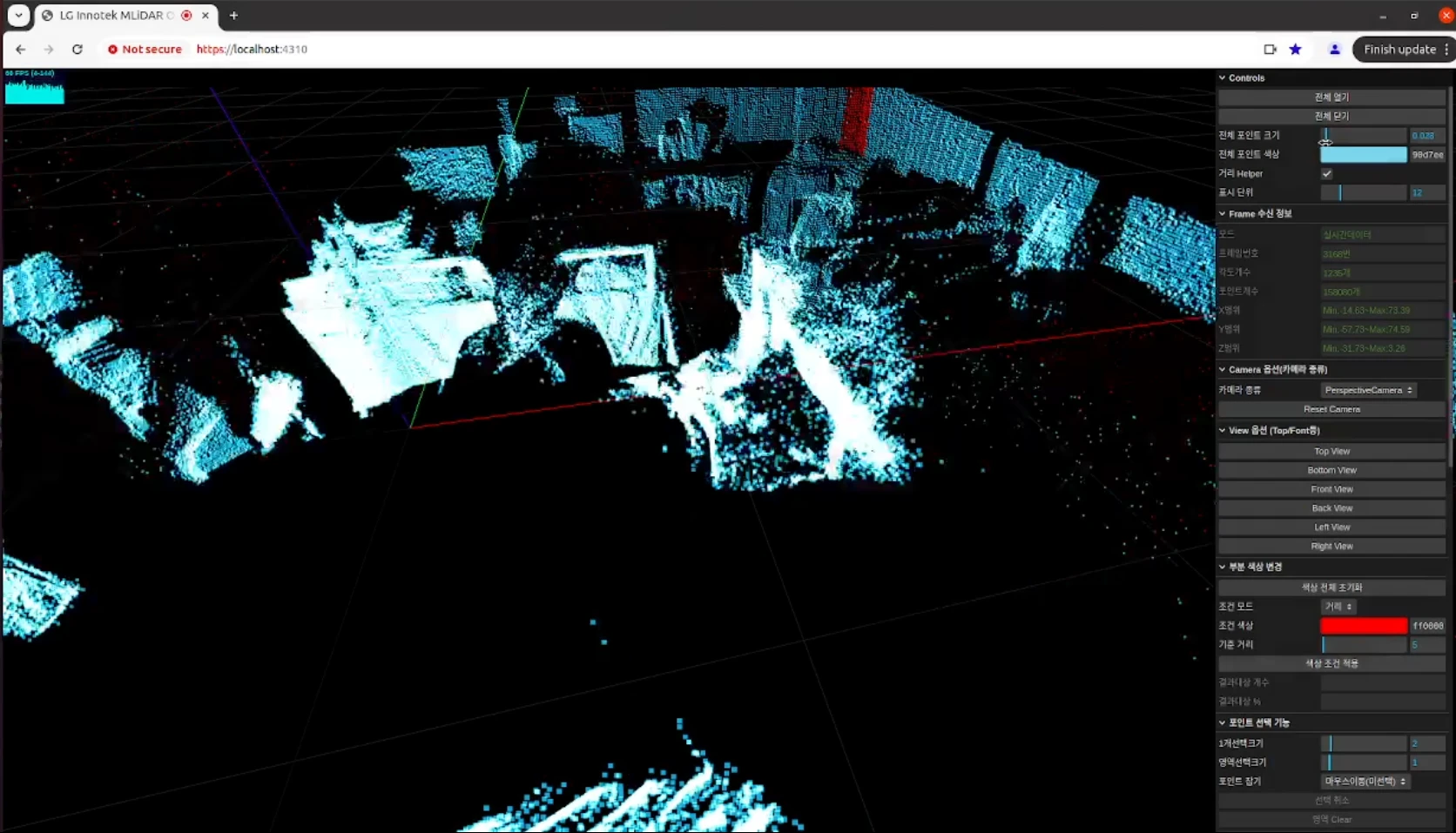
Task: Collapse the 부분 색상 변경 section
Action: tap(1331, 568)
